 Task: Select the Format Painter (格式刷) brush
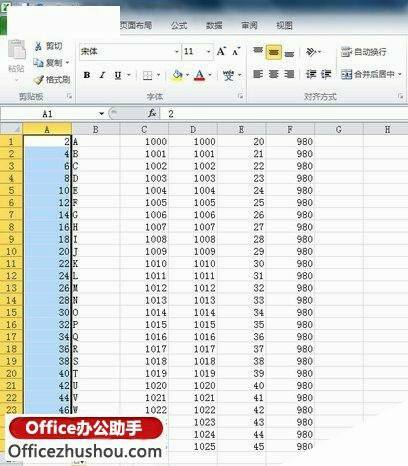[39, 80]
